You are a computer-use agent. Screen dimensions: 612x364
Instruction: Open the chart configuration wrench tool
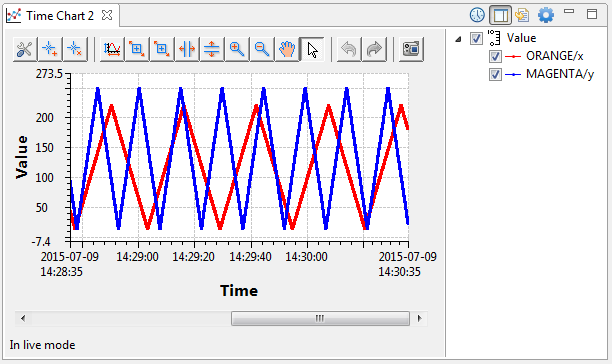pyautogui.click(x=25, y=49)
